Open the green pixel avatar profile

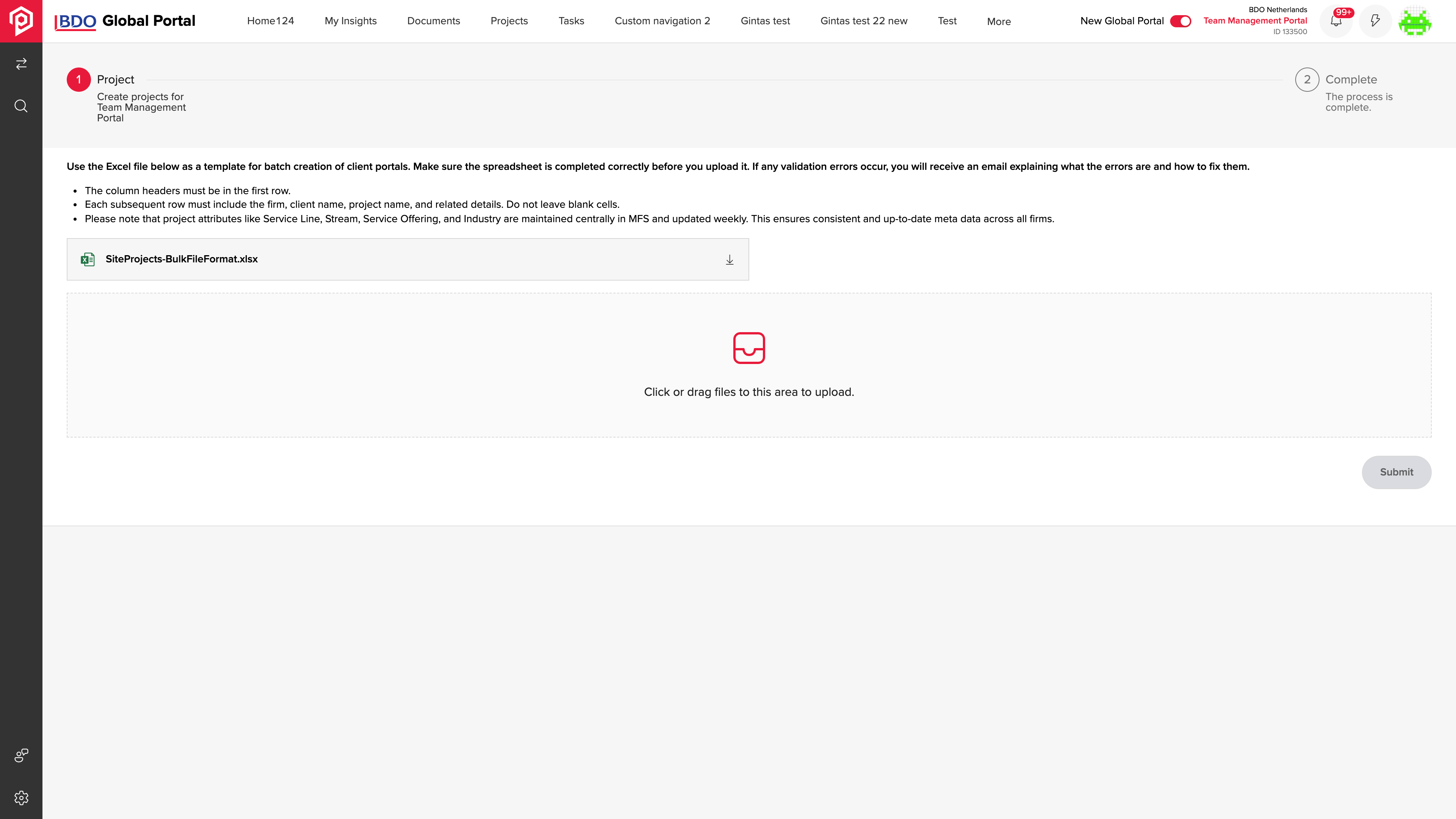(1415, 21)
